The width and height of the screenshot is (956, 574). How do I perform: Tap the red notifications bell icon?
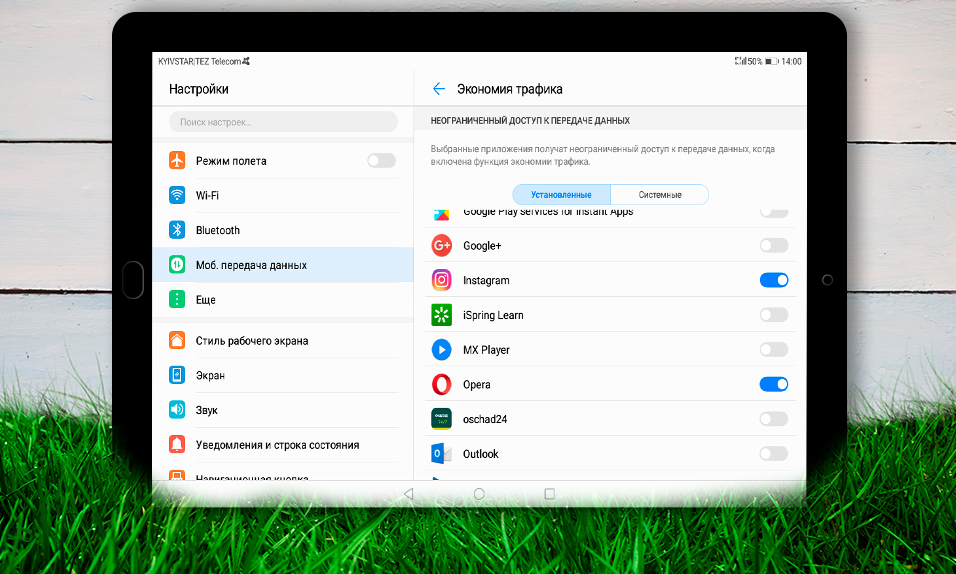point(177,445)
